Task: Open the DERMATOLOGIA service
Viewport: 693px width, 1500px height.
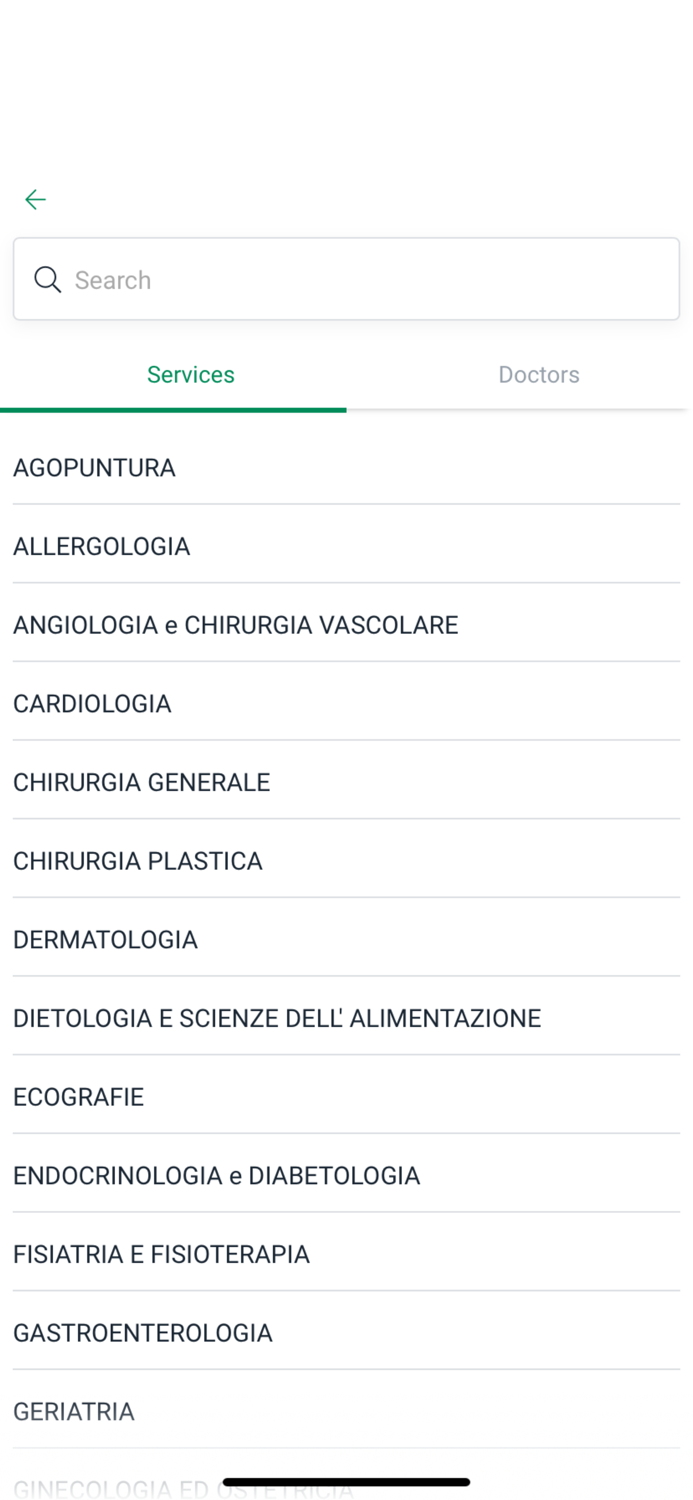Action: (x=105, y=939)
